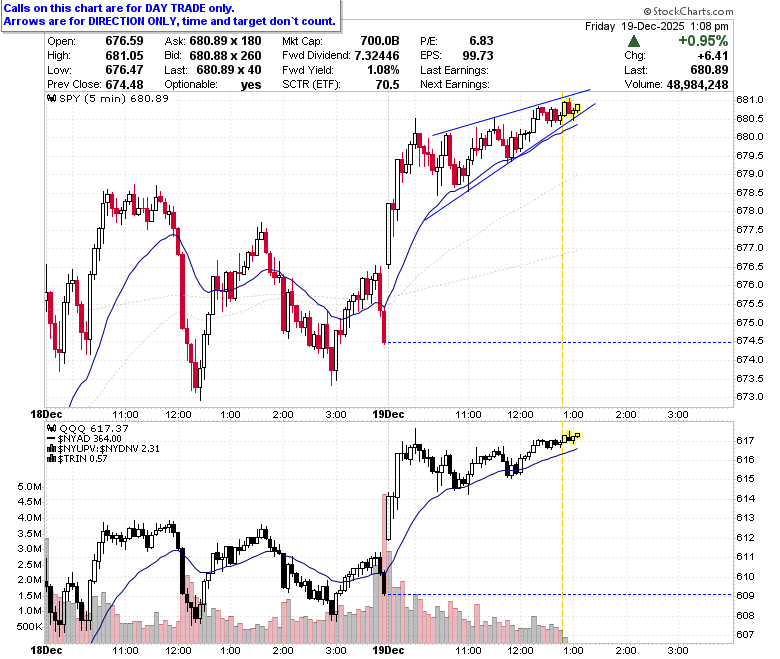Screen dimensions: 780x659
Task: Click the StockCharts.com copyright text
Action: pos(688,11)
